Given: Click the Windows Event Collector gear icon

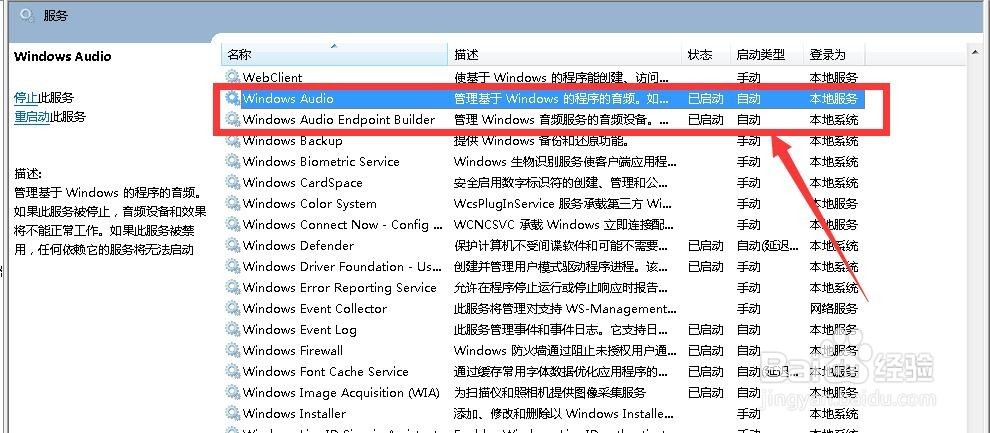Looking at the screenshot, I should tap(233, 308).
